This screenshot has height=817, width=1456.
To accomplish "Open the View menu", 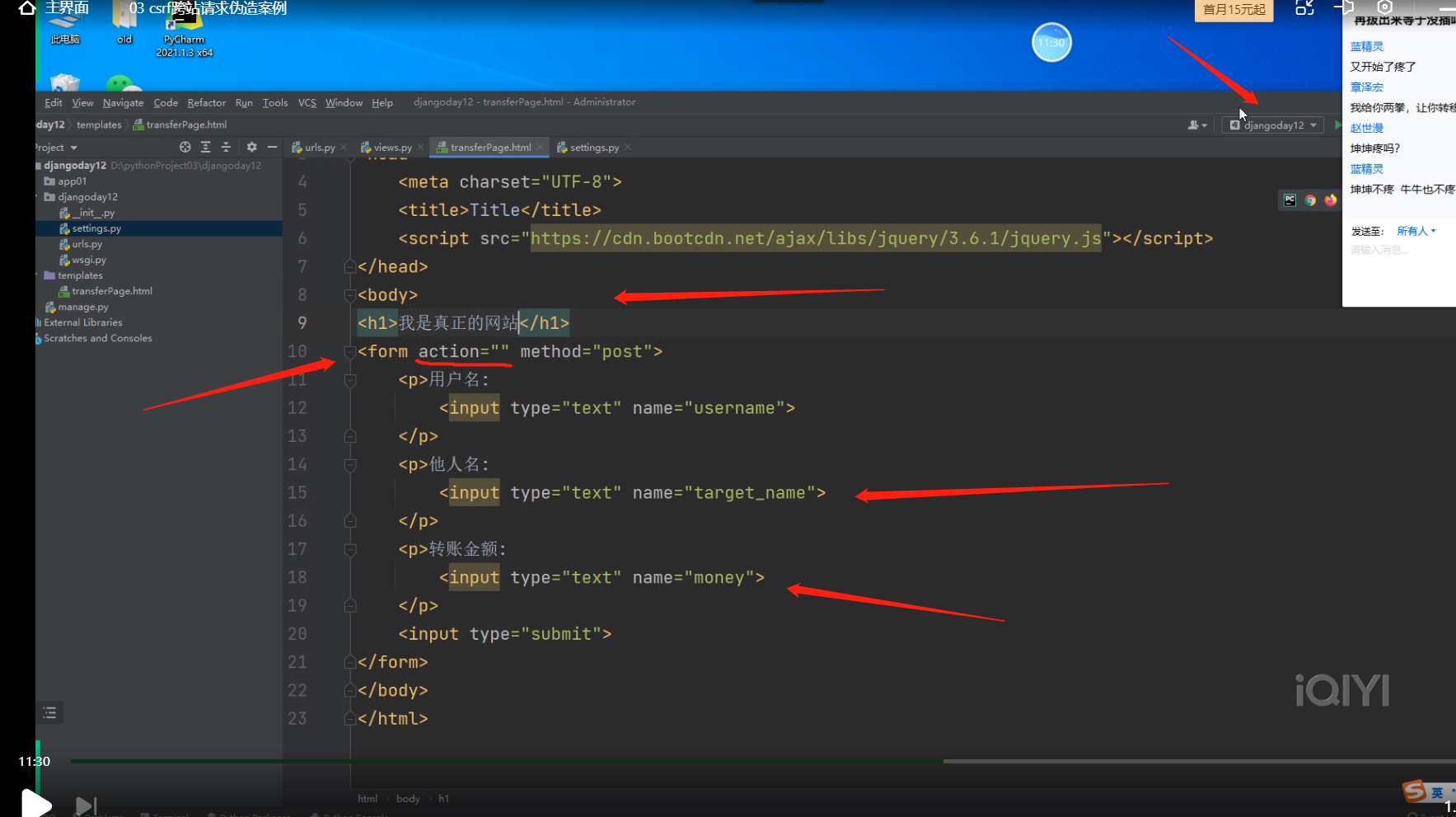I will (82, 102).
